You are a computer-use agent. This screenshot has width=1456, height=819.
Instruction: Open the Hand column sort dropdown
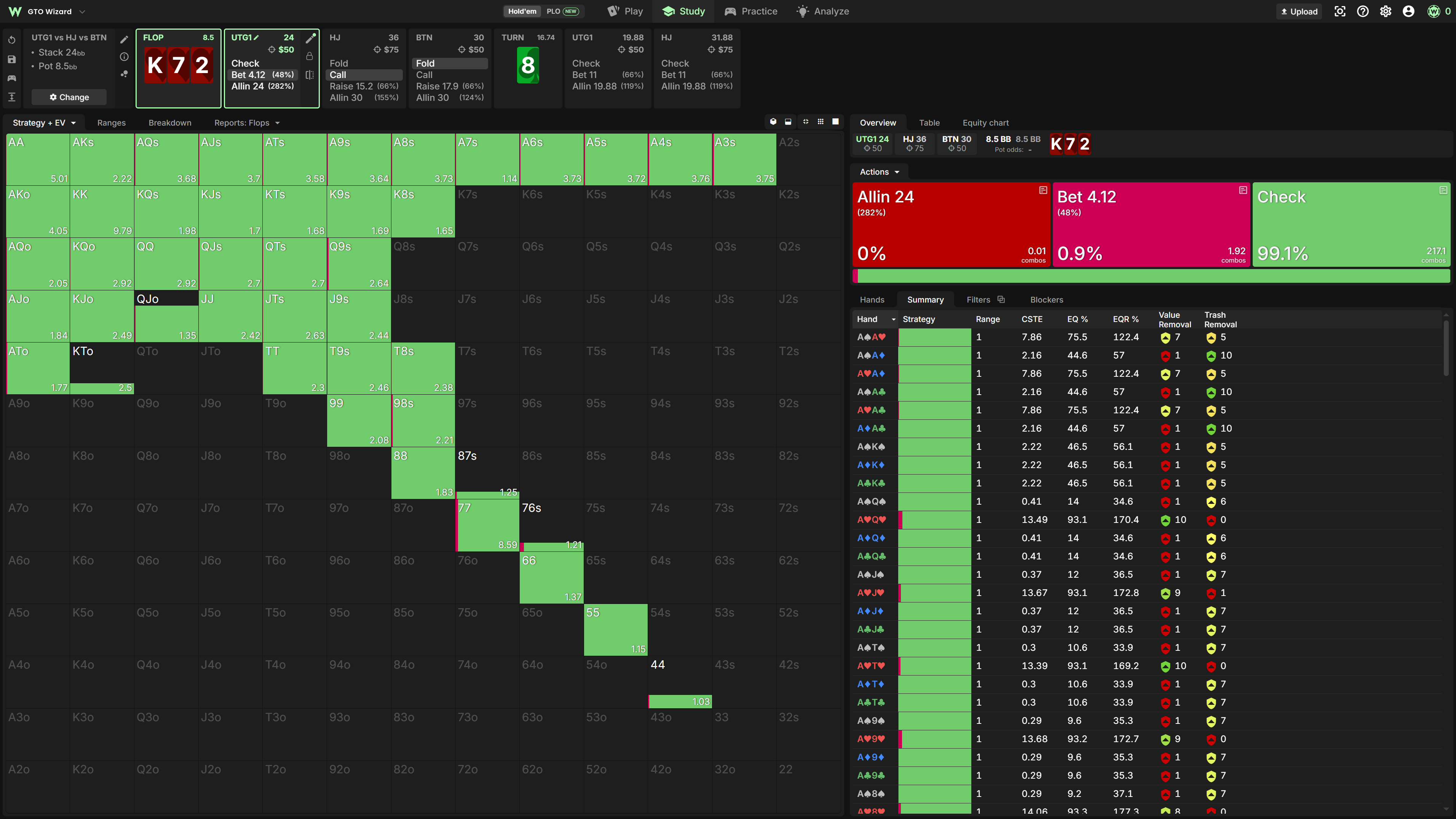(894, 319)
